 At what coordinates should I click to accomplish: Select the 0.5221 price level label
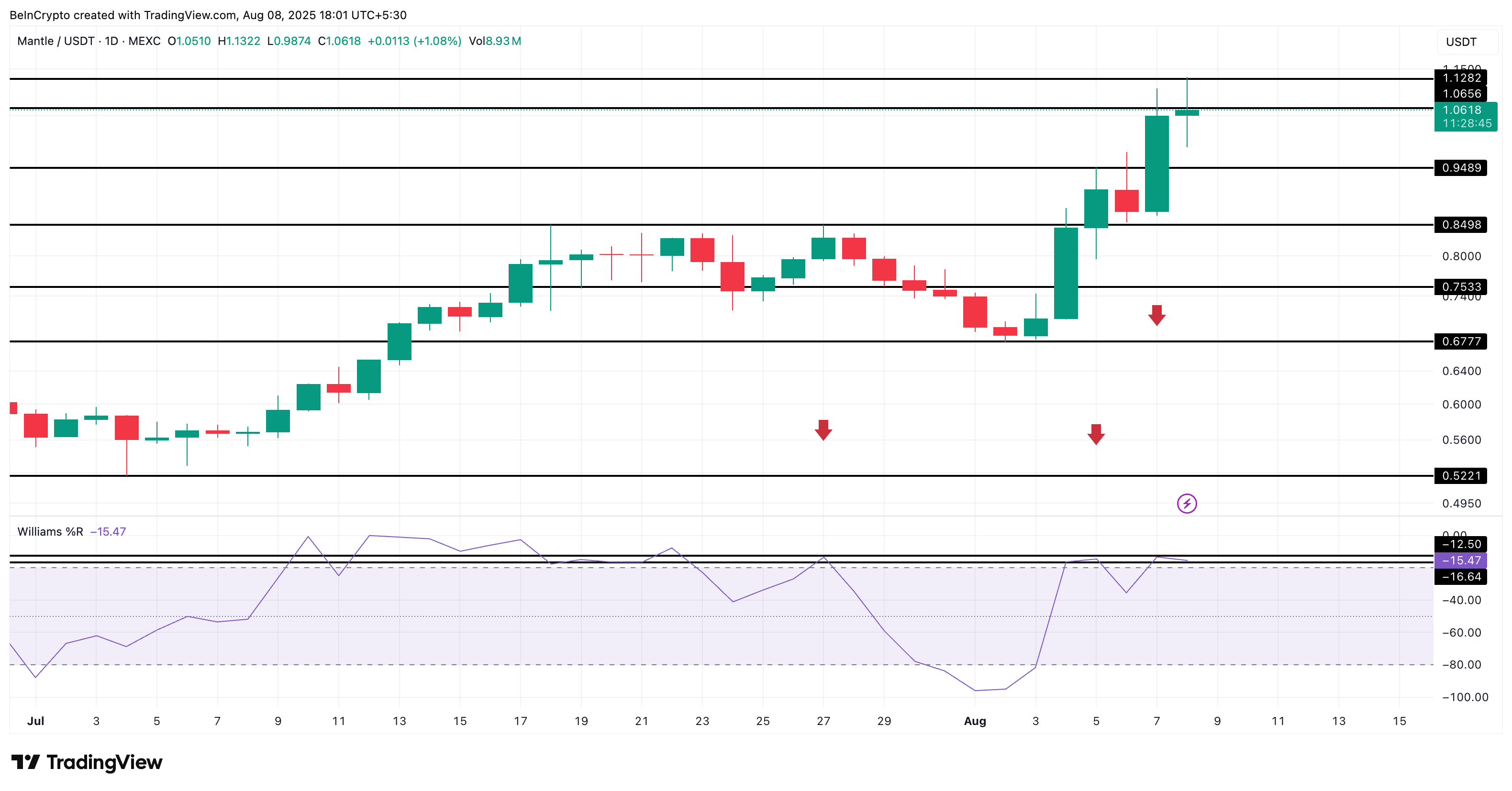click(1460, 476)
